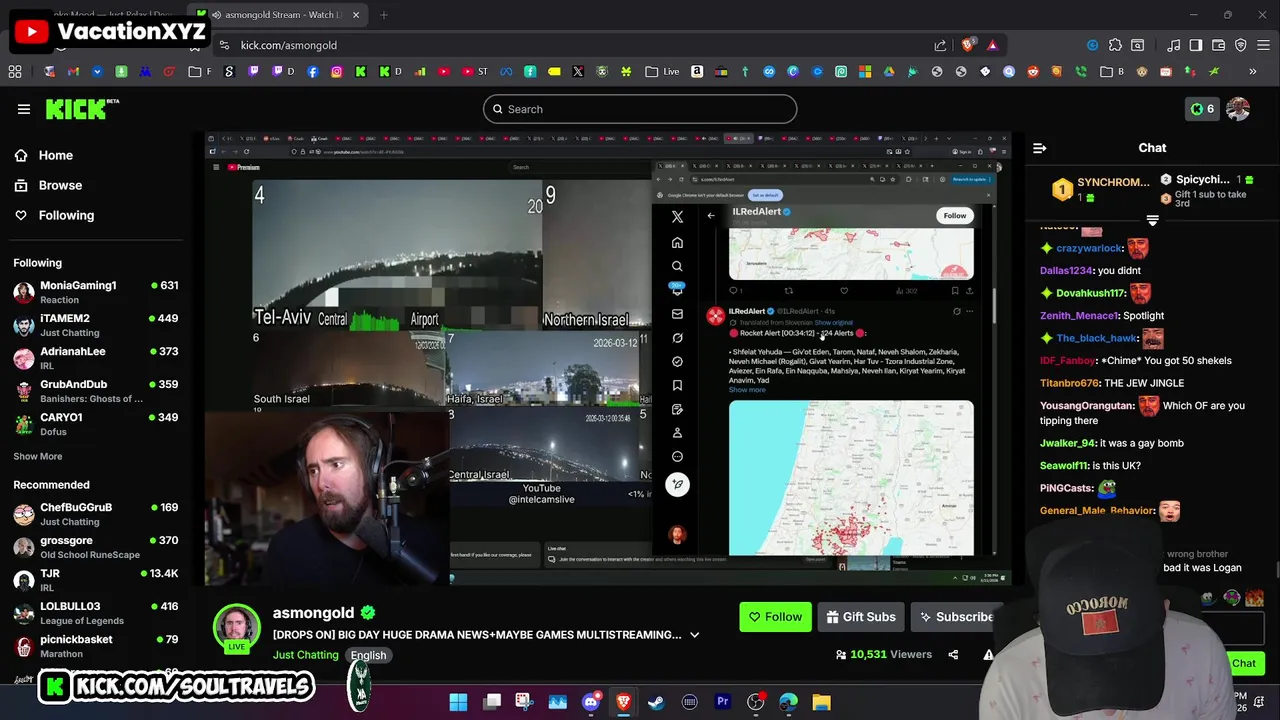
Task: Close the asmongold Stream tab
Action: click(x=356, y=15)
